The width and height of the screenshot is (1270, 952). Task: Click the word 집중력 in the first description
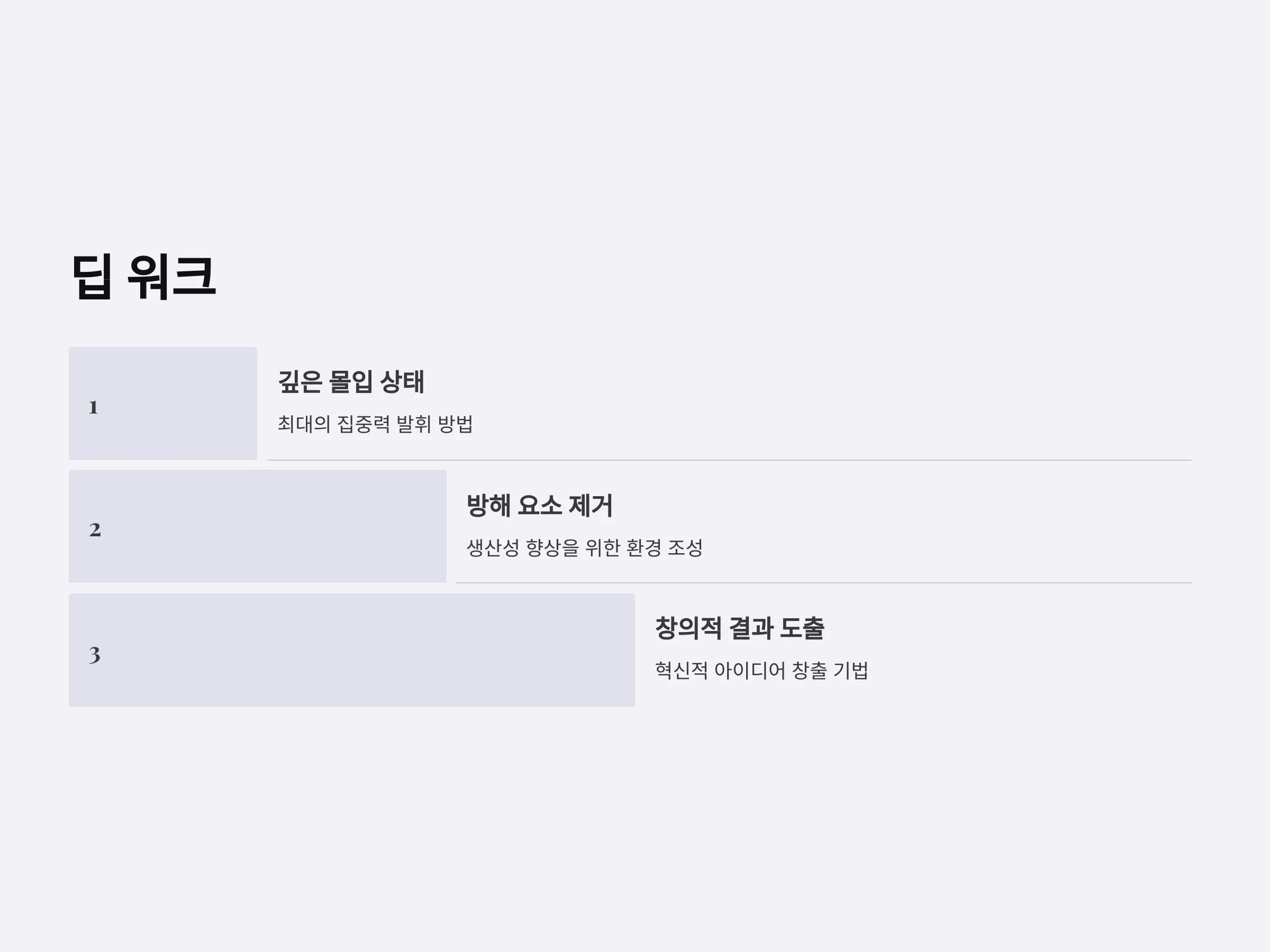pyautogui.click(x=364, y=424)
